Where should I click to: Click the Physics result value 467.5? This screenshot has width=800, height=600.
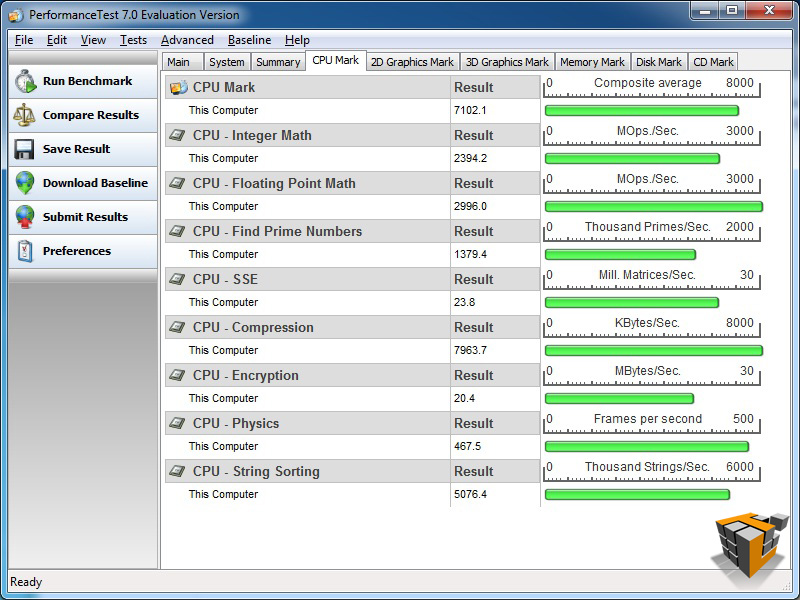click(x=467, y=446)
